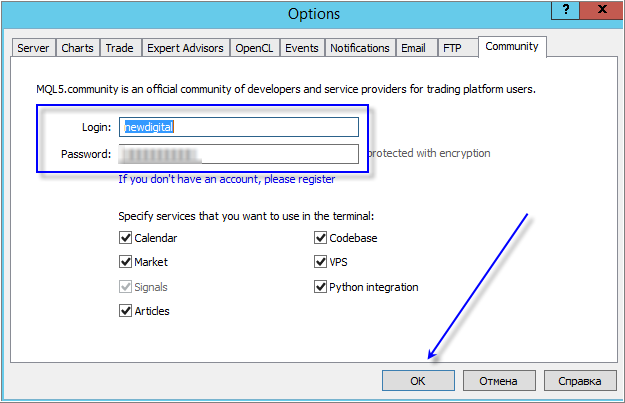
Task: Click the Login input field
Action: 238,127
